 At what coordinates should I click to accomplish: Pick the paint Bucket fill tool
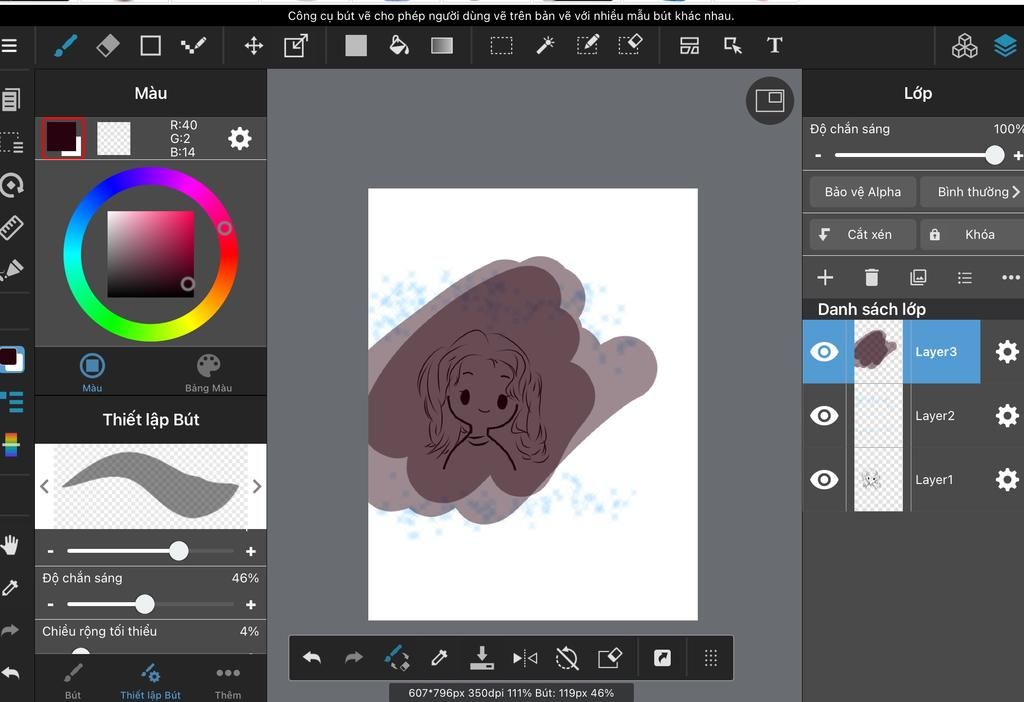398,46
